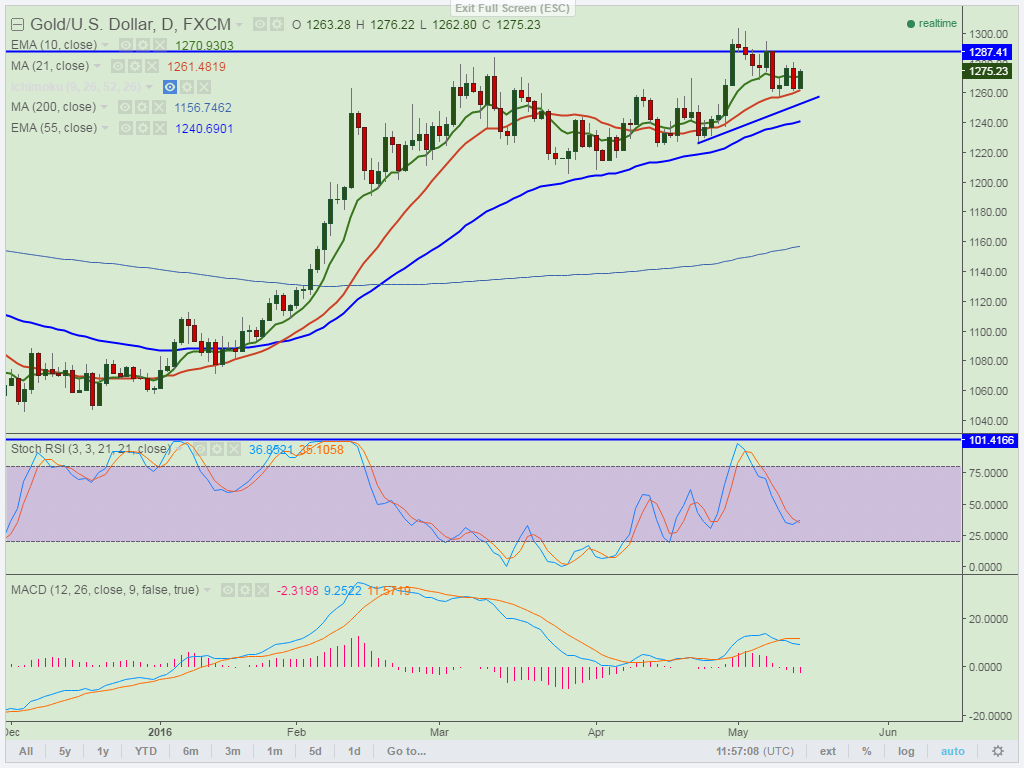Open settings gear for EMA (10, close)

click(142, 45)
